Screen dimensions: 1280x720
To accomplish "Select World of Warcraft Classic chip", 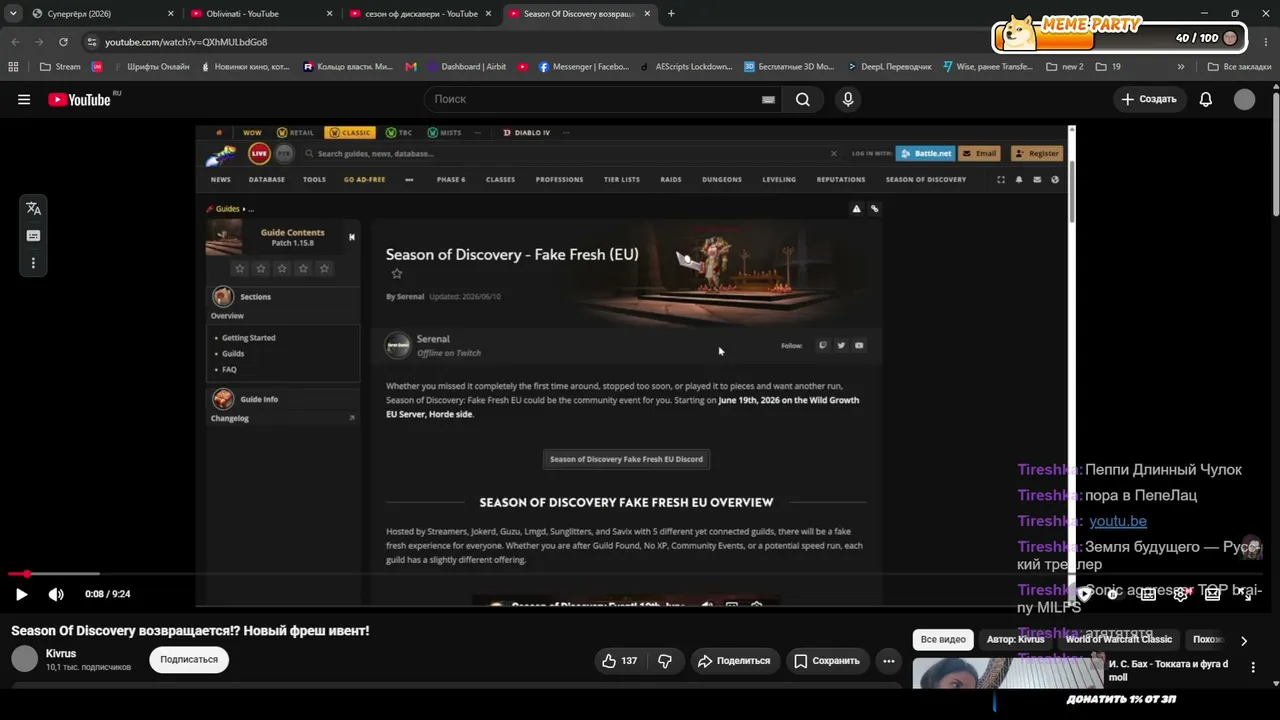I will (x=1119, y=640).
